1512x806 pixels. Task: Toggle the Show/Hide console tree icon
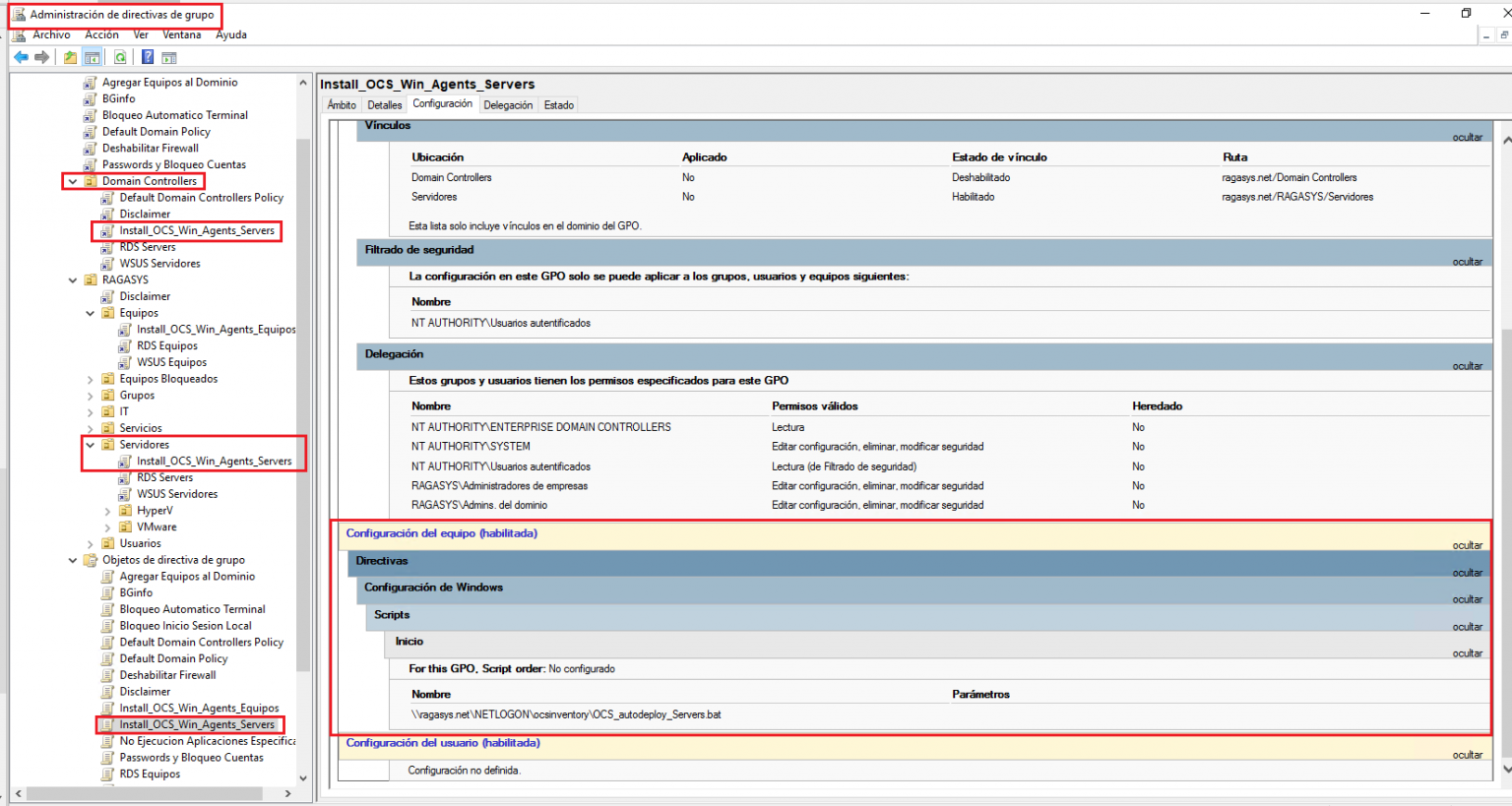tap(92, 56)
